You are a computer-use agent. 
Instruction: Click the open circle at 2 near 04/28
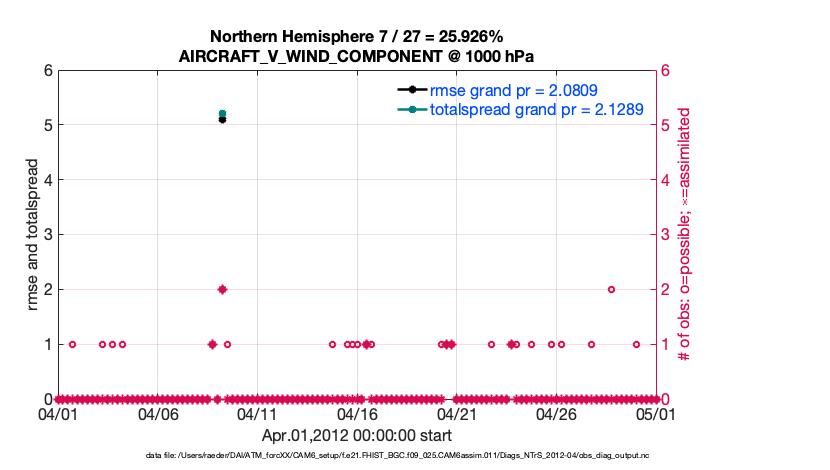611,289
